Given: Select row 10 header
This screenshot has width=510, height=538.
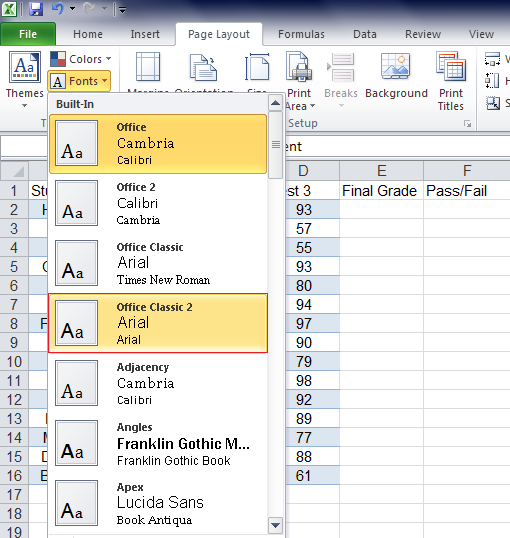Looking at the screenshot, I should click(x=14, y=361).
